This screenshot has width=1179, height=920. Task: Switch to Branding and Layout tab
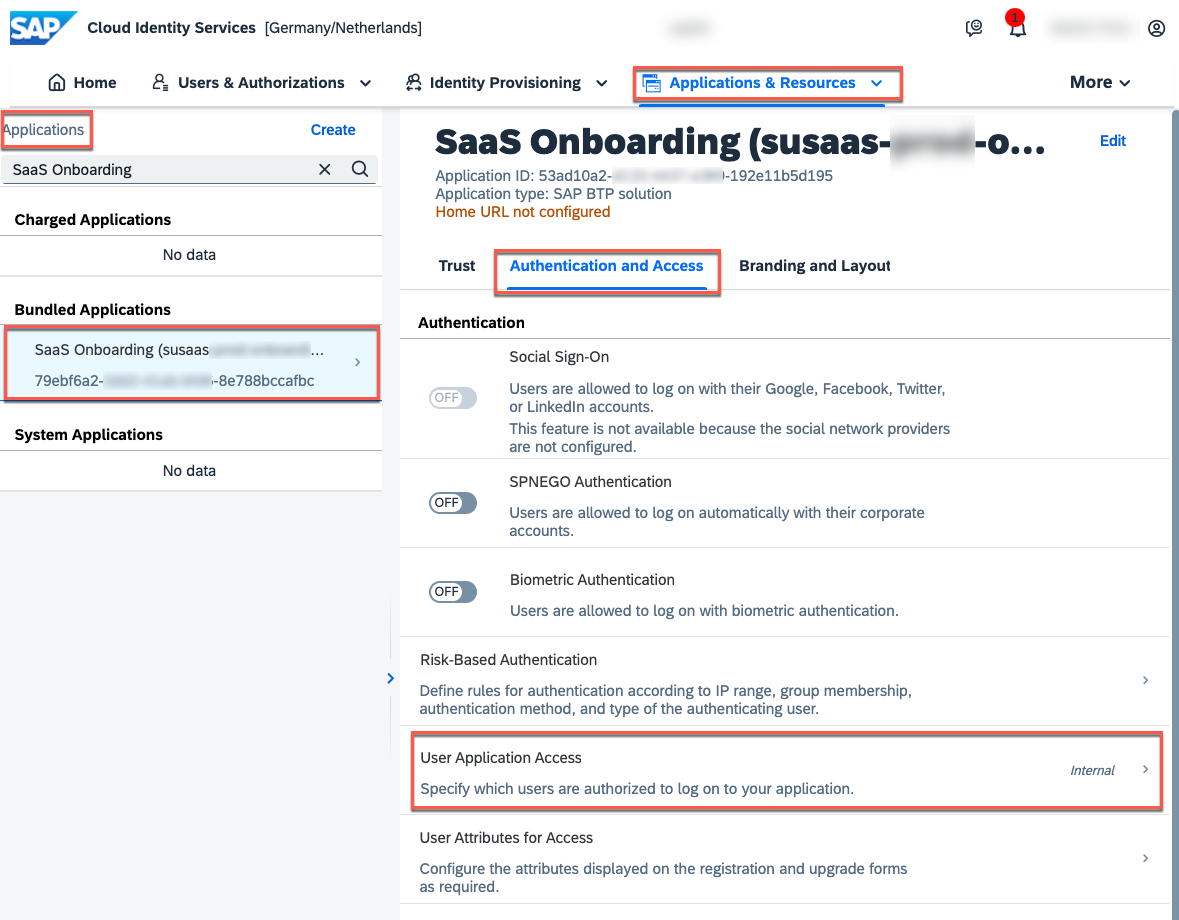coord(814,266)
